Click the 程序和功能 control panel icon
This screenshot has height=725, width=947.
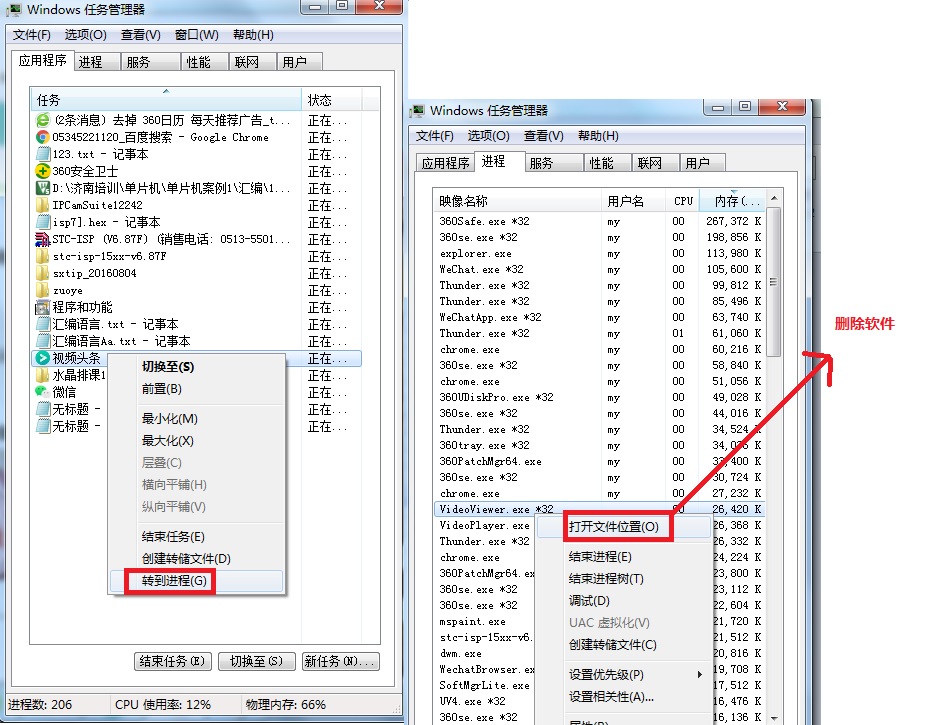(x=42, y=307)
